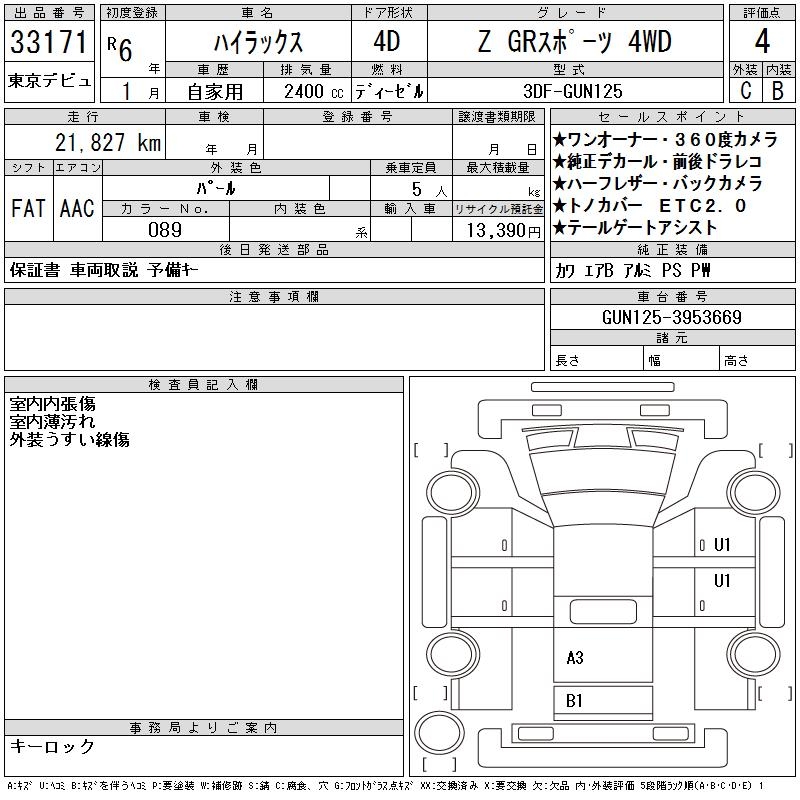Click grade text Z GRスポーツ 4WD
Screen dimensions: 800x800
click(575, 42)
